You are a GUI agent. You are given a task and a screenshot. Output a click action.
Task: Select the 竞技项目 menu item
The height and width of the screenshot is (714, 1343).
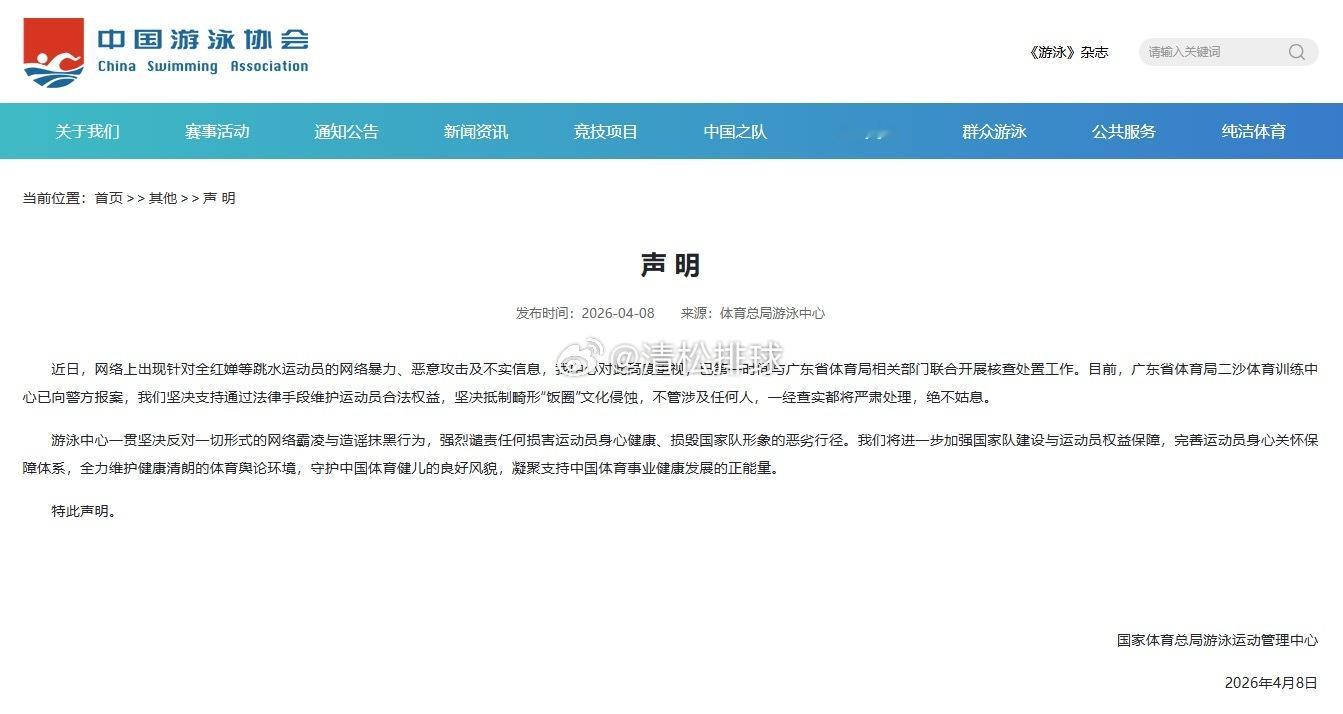coord(605,131)
